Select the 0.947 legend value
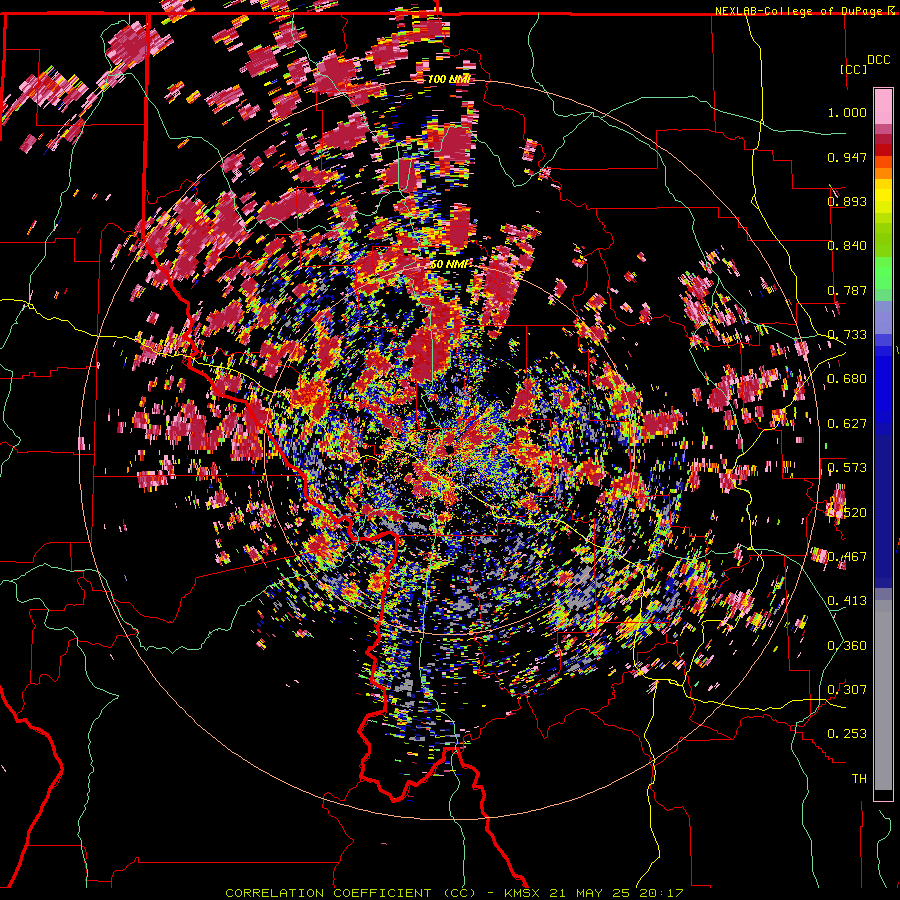Screen dimensions: 900x900 tap(847, 157)
